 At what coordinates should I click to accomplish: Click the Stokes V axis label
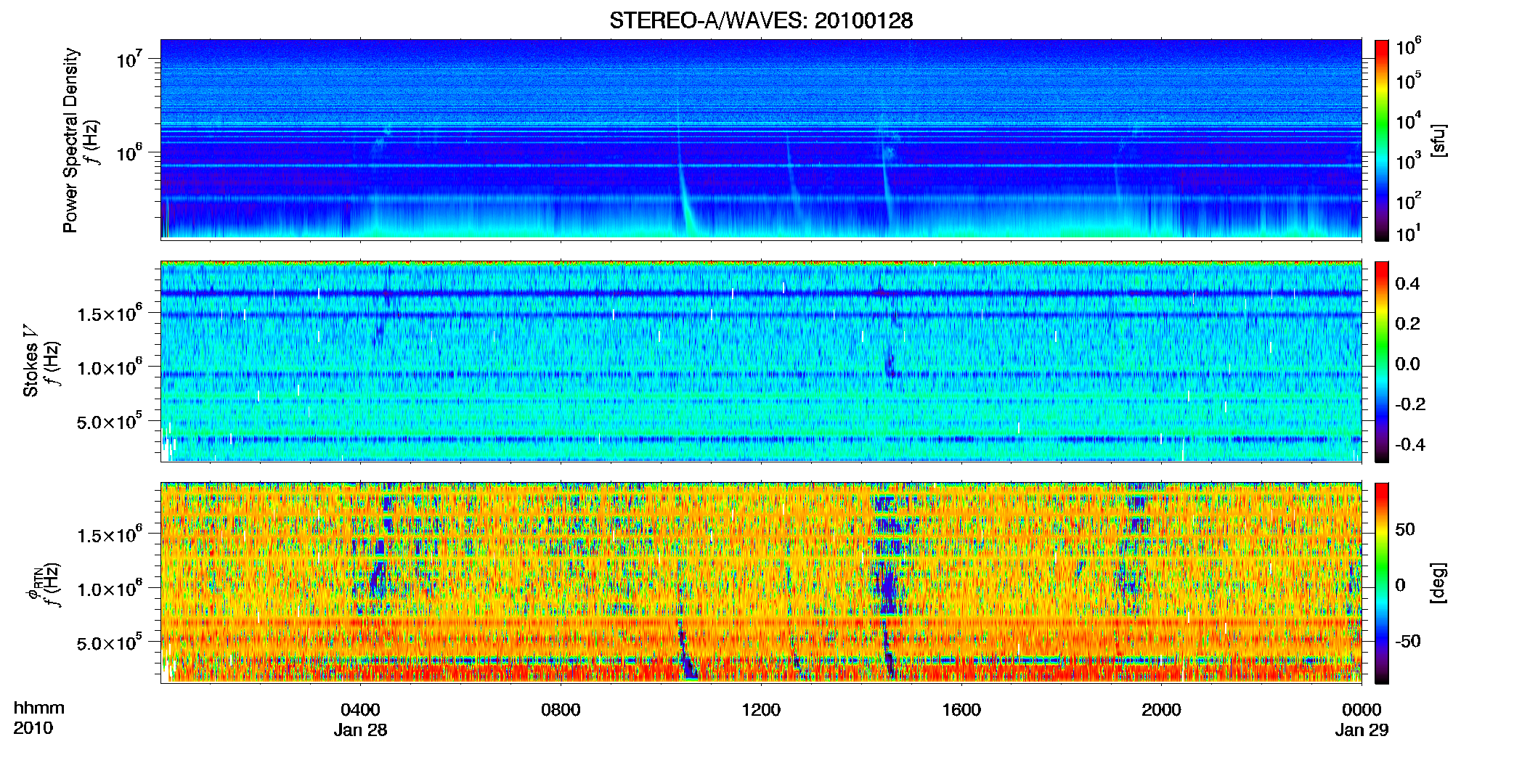click(31, 361)
